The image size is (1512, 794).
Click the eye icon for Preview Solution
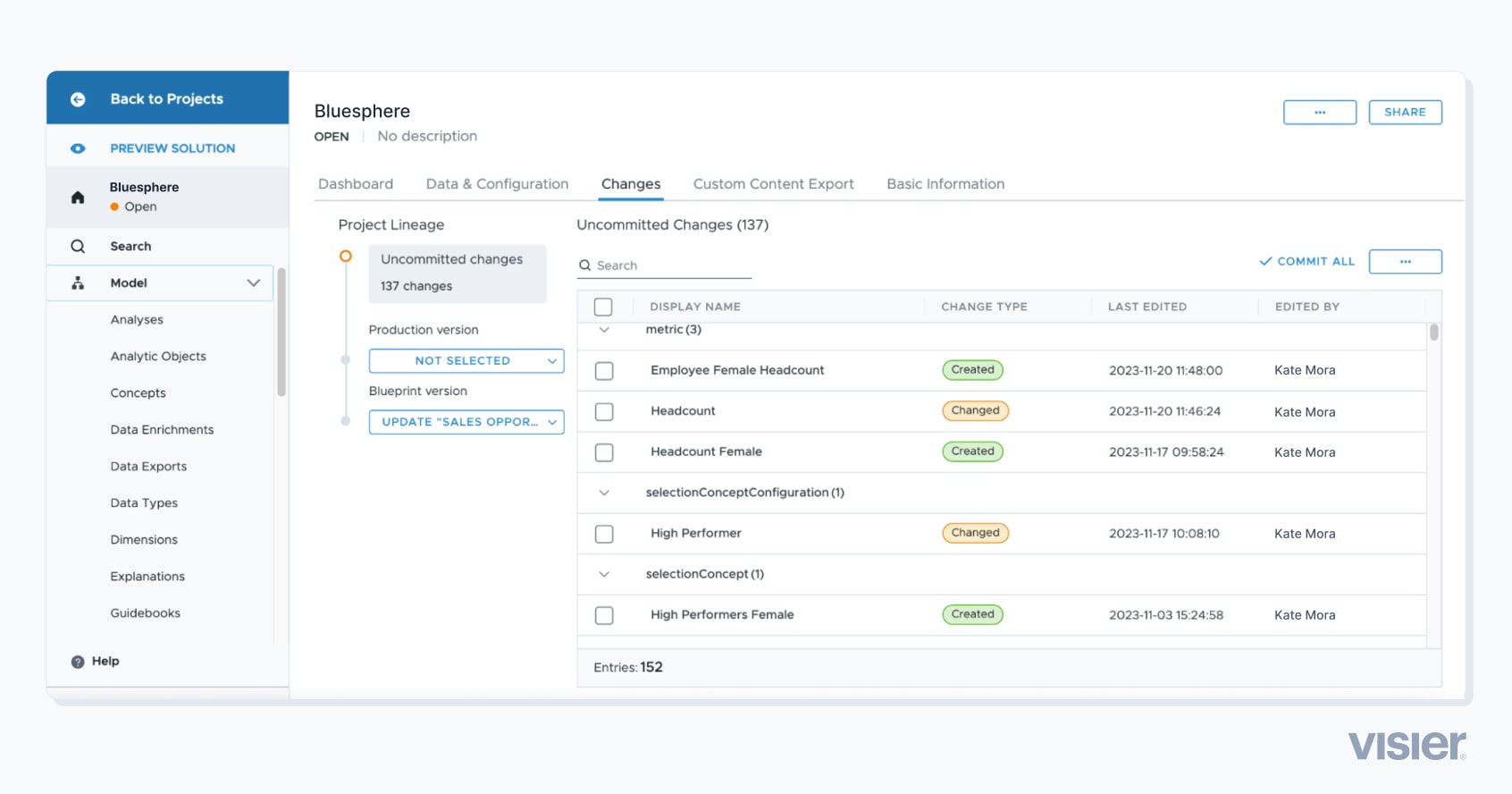pyautogui.click(x=78, y=148)
